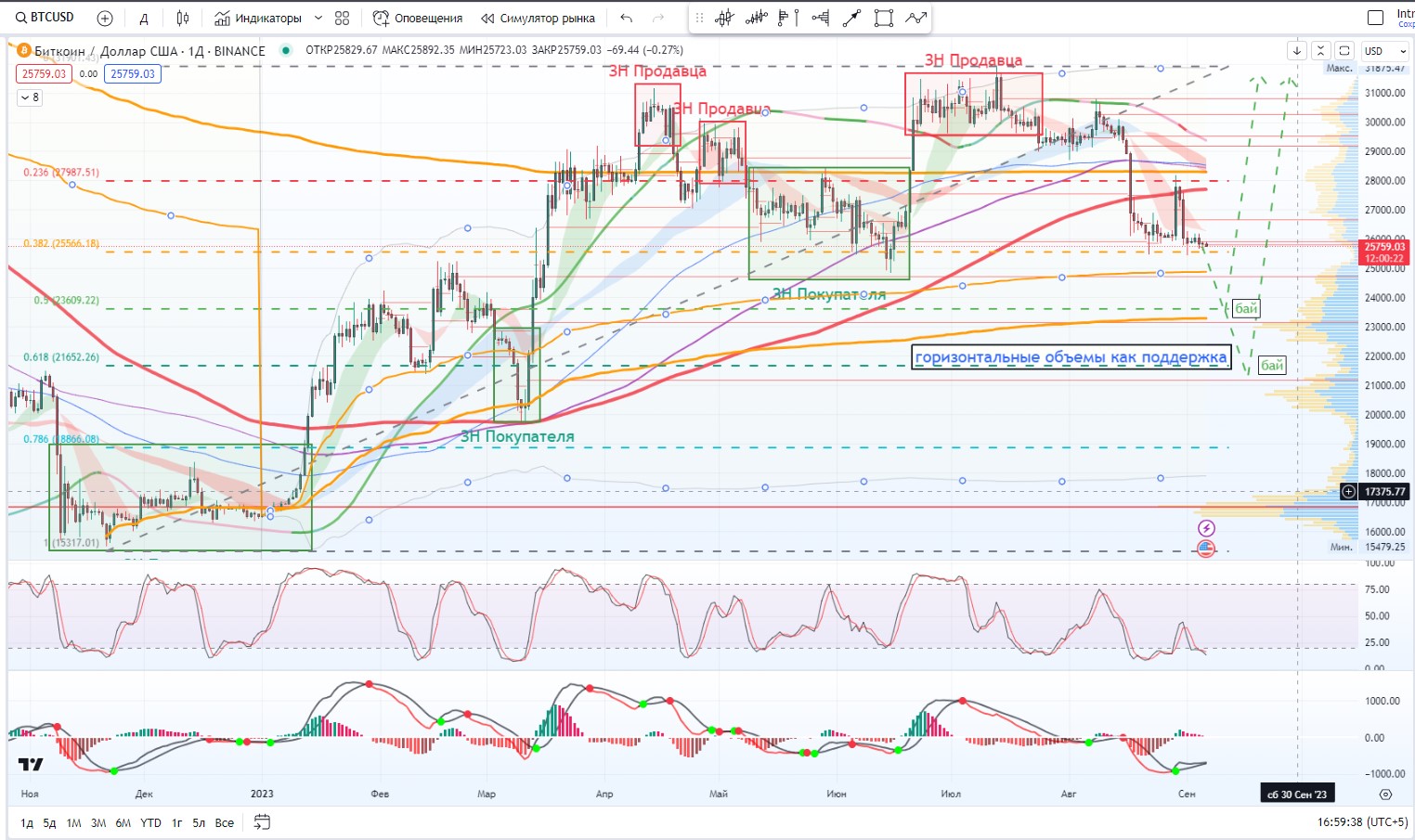Select fixed range volume profile tool
This screenshot has height=840, width=1415.
[787, 18]
